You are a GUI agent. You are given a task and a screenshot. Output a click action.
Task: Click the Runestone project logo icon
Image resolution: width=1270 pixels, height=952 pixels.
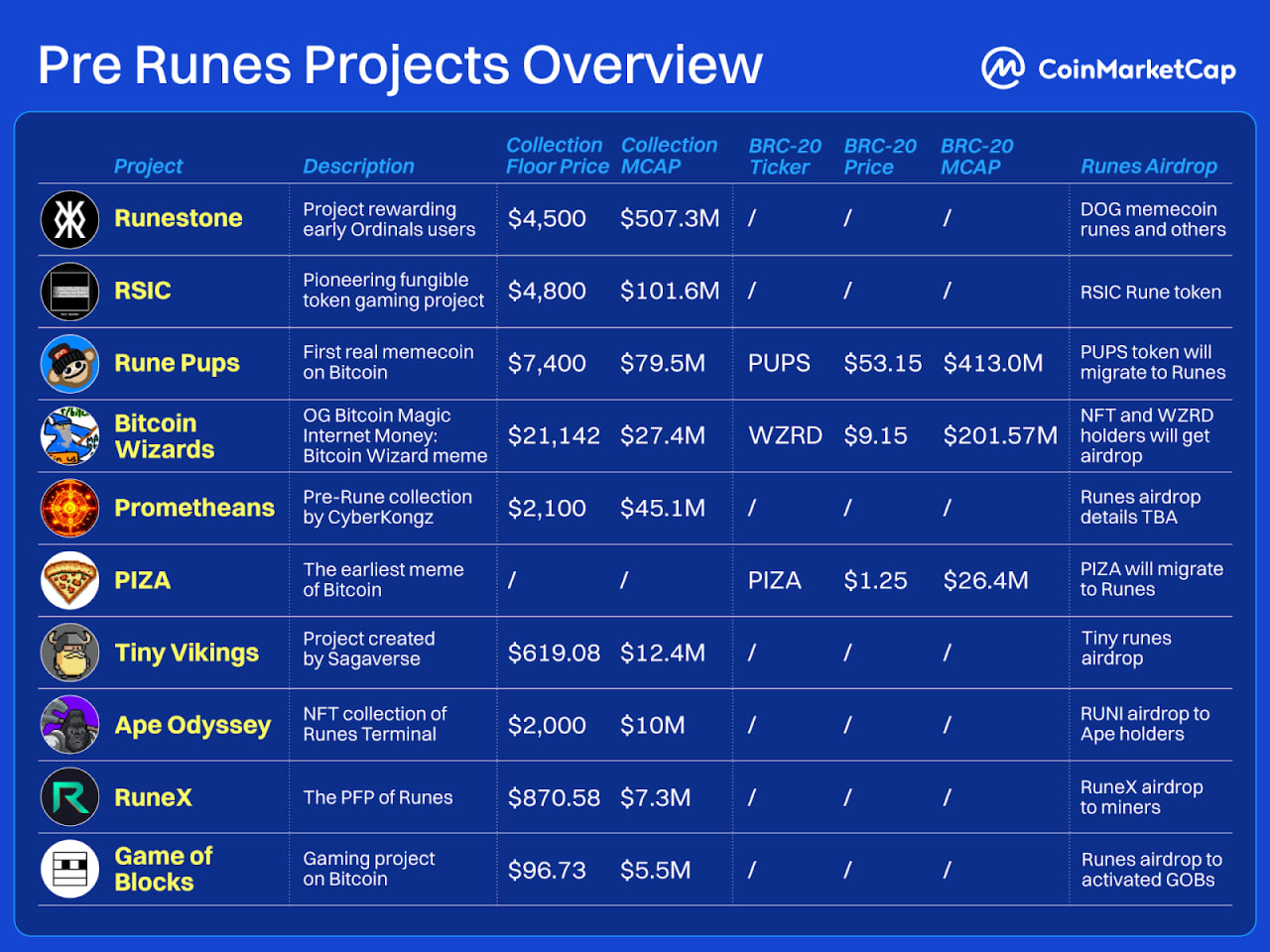coord(69,219)
